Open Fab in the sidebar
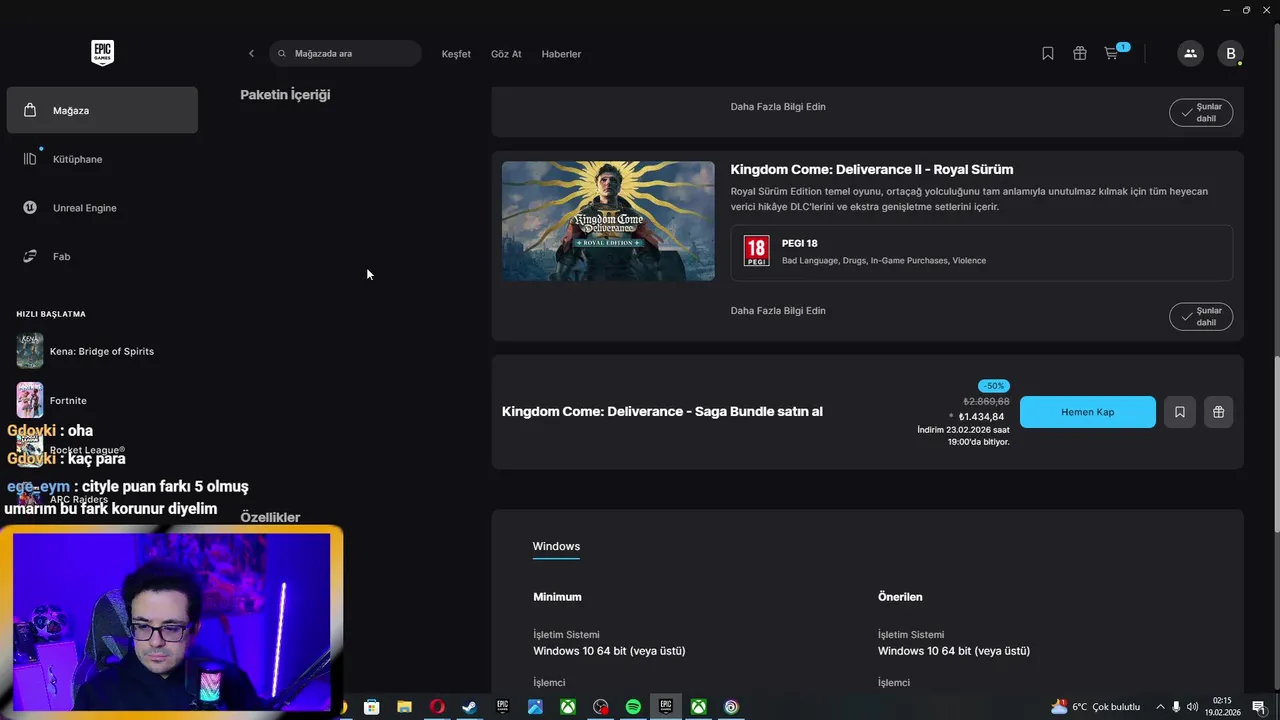Screen dimensions: 1280x720 (x=102, y=256)
